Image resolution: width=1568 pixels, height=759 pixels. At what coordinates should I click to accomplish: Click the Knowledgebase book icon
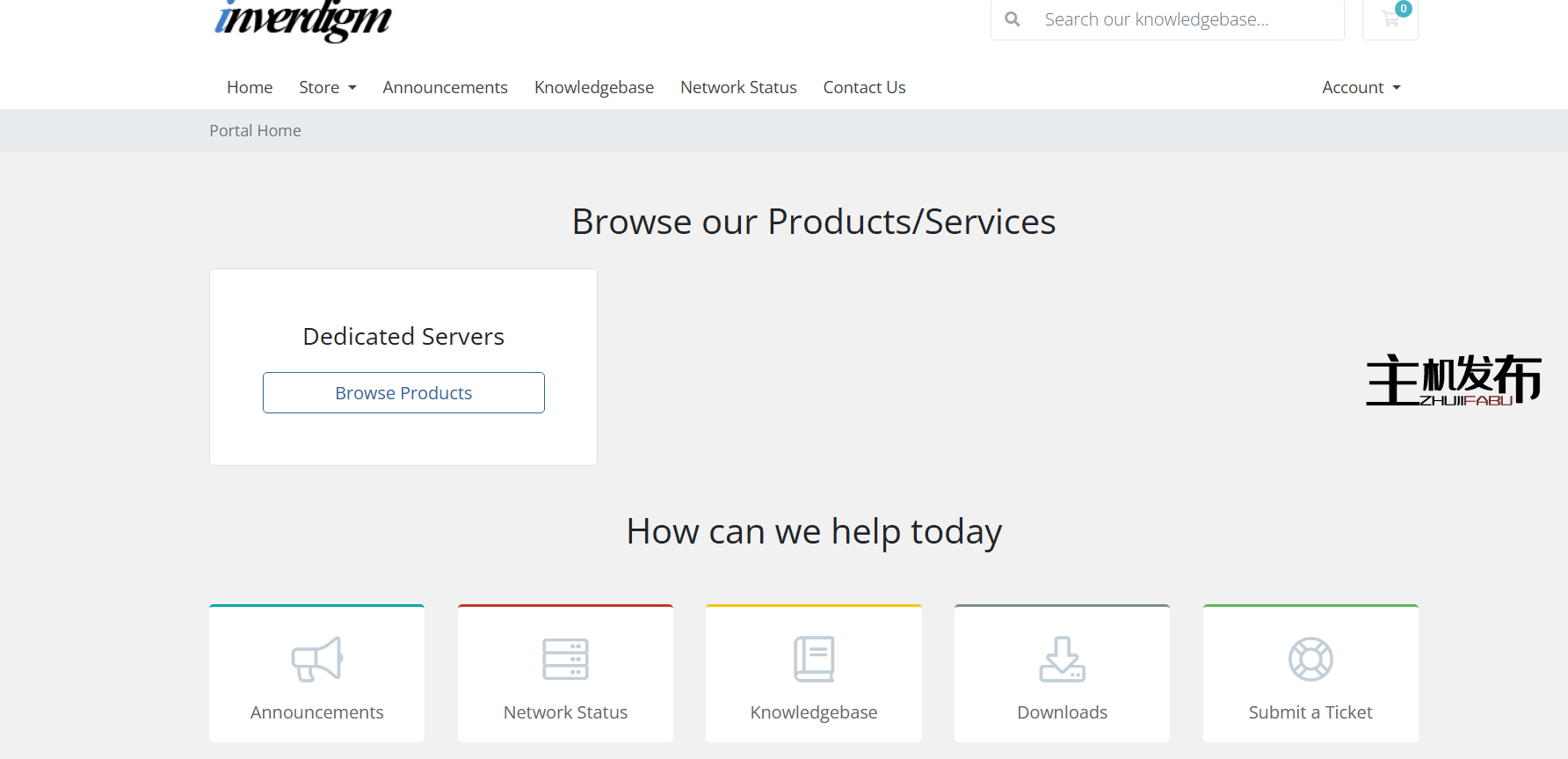click(814, 659)
